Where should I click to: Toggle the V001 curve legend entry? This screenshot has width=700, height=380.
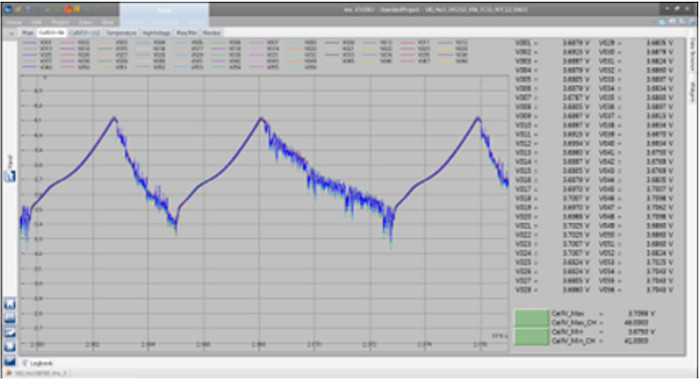pos(38,43)
